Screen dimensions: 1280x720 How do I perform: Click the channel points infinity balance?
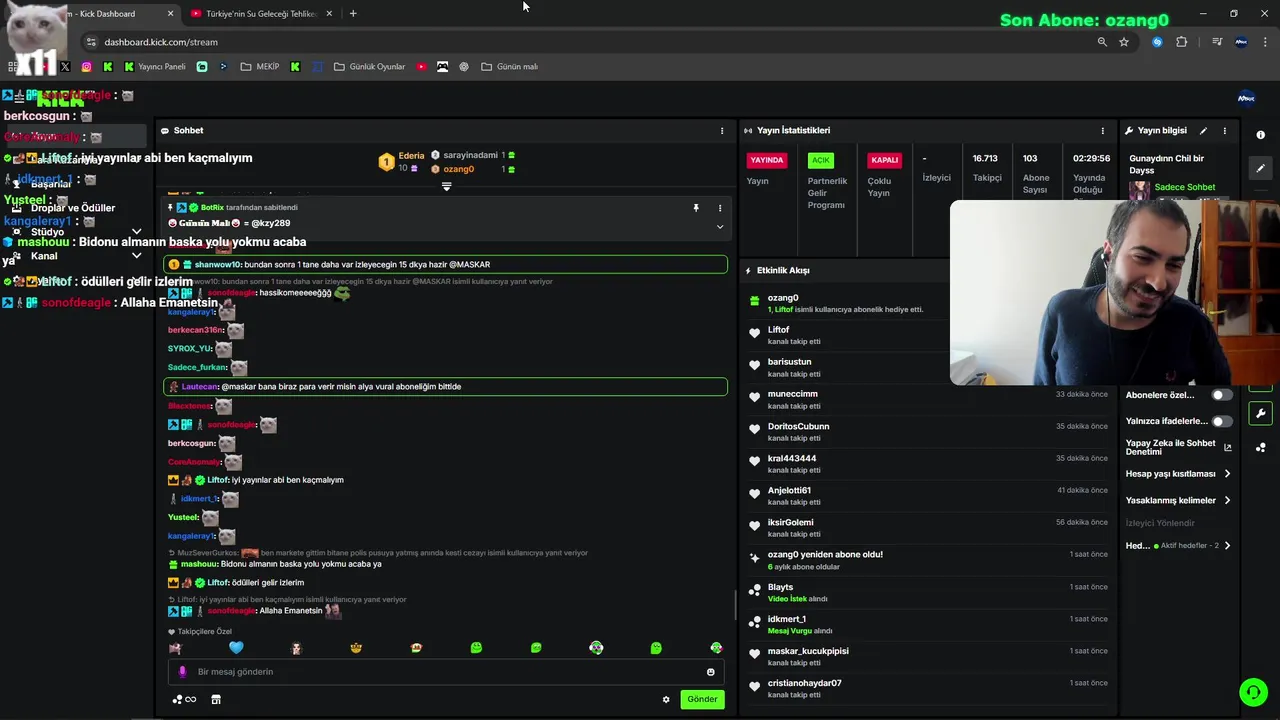184,699
